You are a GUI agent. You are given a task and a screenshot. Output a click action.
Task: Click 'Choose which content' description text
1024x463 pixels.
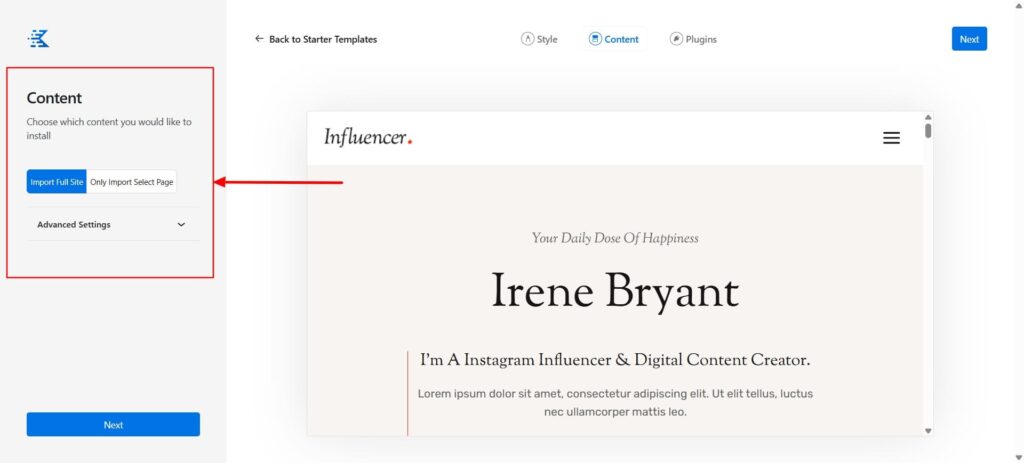(x=109, y=129)
